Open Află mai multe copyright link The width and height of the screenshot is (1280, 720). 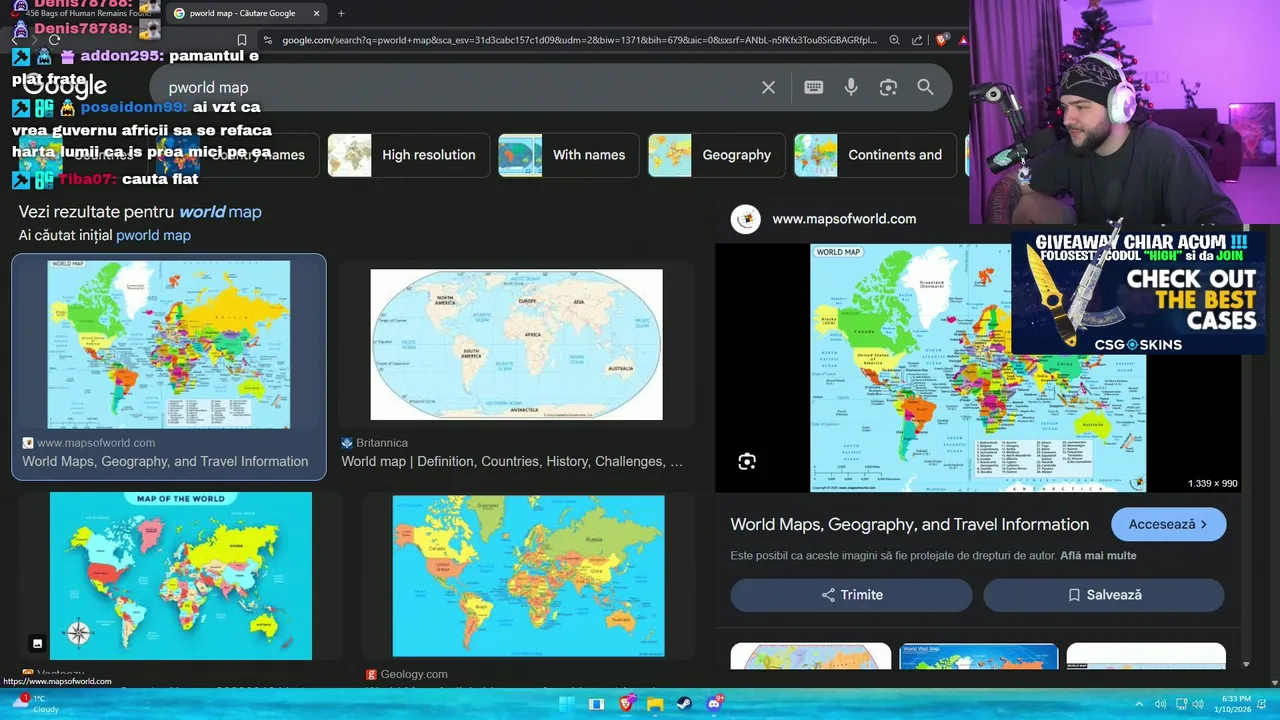(x=1098, y=556)
